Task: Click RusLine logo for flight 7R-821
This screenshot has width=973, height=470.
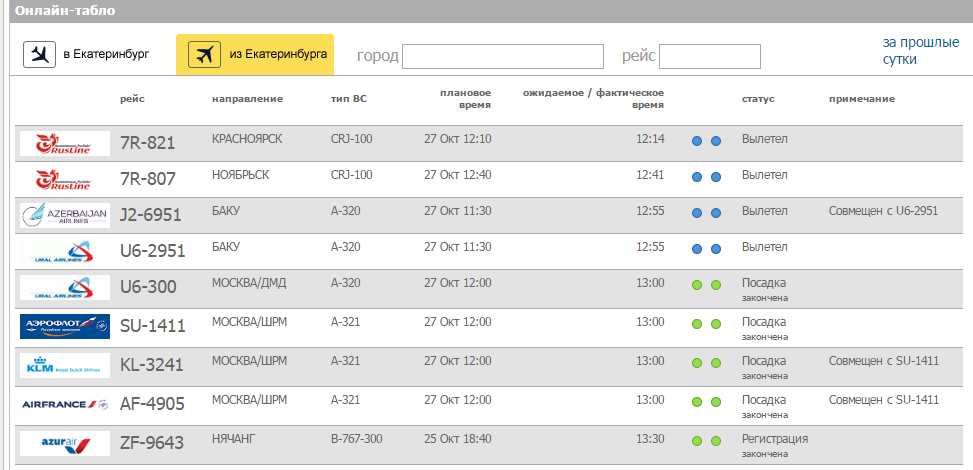Action: click(64, 143)
